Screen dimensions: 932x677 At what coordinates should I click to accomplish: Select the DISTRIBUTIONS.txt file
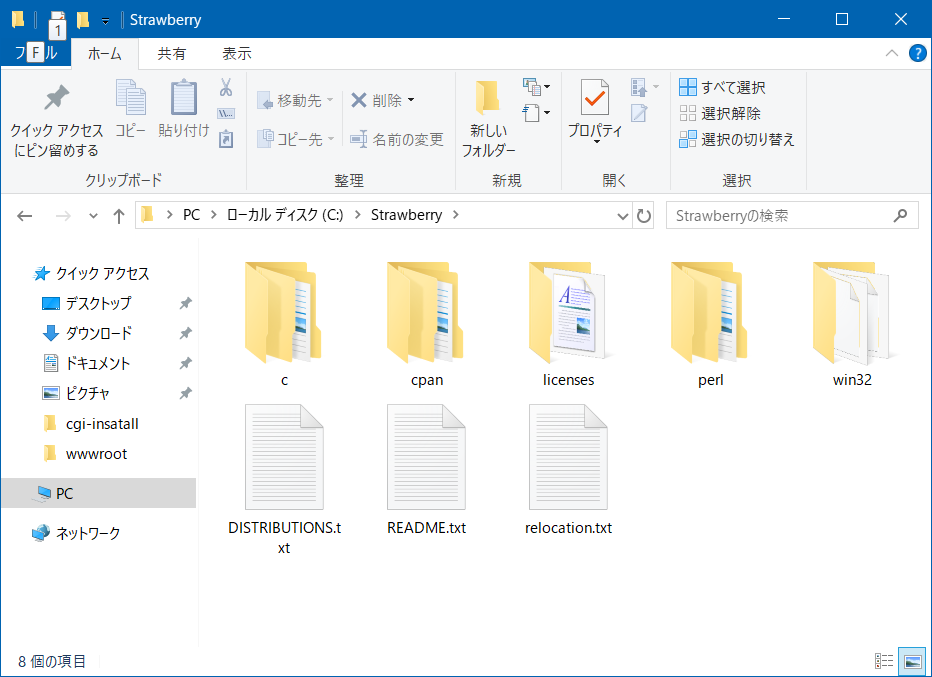pyautogui.click(x=284, y=480)
